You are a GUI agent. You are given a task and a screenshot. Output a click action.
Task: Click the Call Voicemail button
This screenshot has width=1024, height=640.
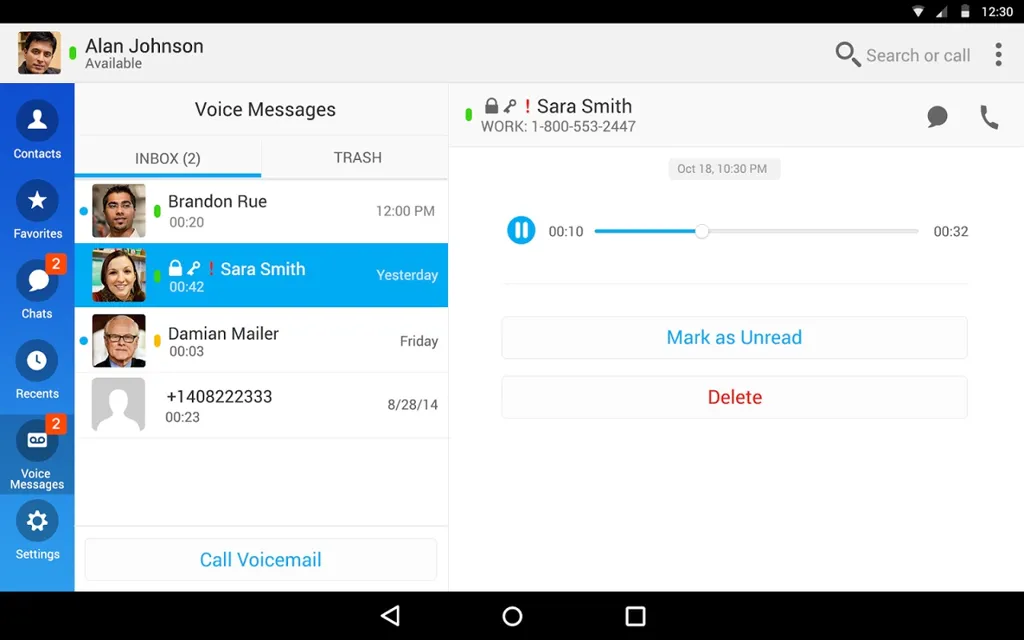(x=261, y=560)
